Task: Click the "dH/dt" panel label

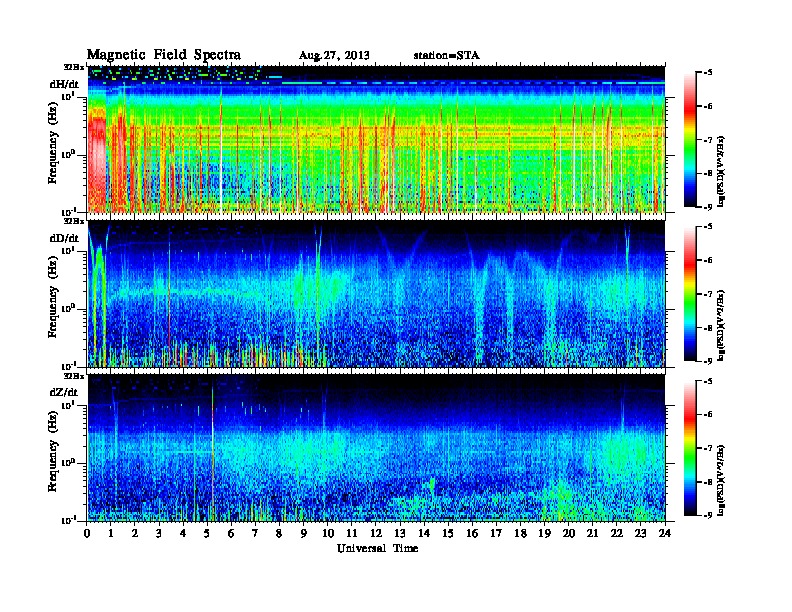Action: [x=64, y=84]
